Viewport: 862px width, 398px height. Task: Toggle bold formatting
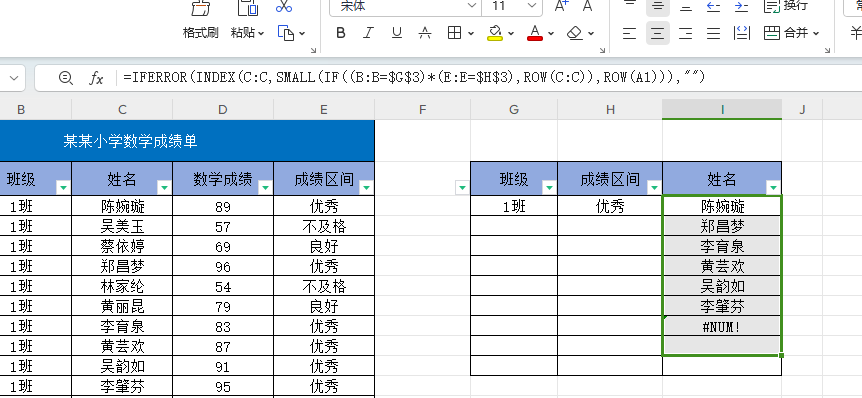341,34
